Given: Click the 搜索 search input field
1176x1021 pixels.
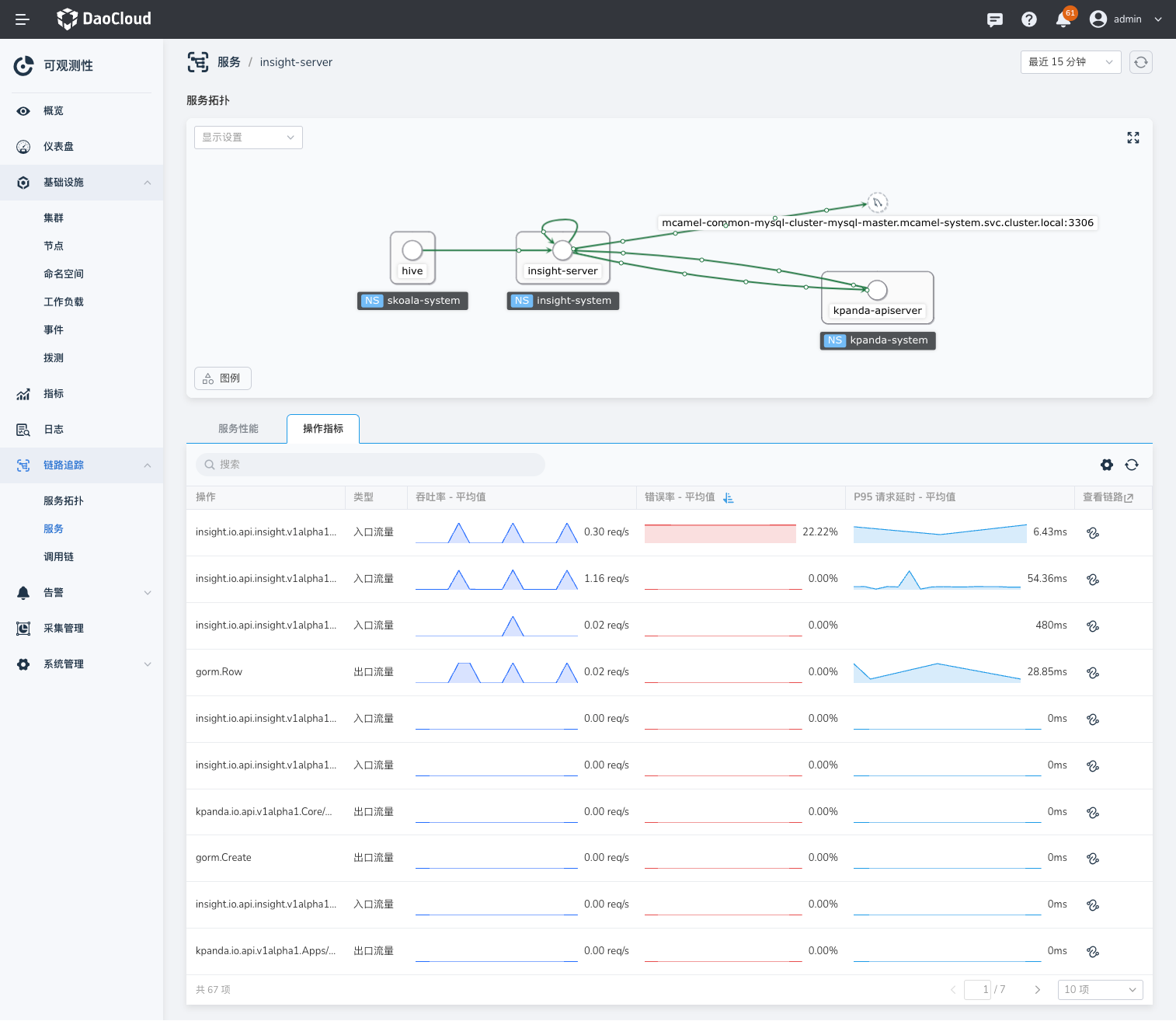Looking at the screenshot, I should (371, 465).
